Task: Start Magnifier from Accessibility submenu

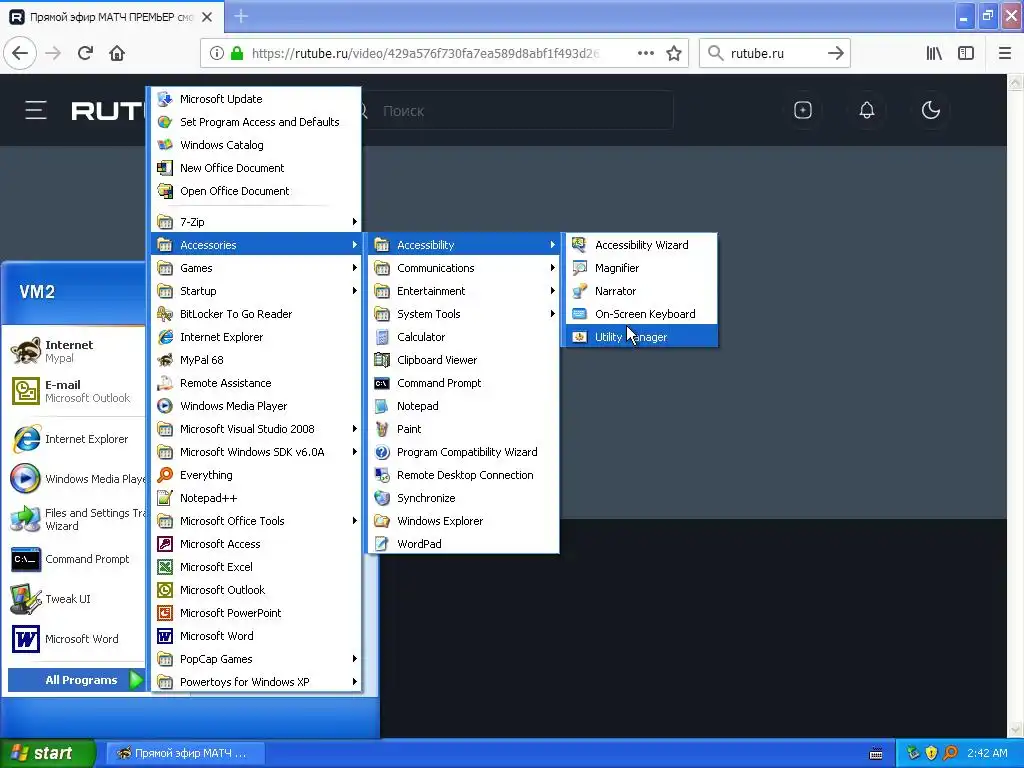Action: [x=641, y=268]
